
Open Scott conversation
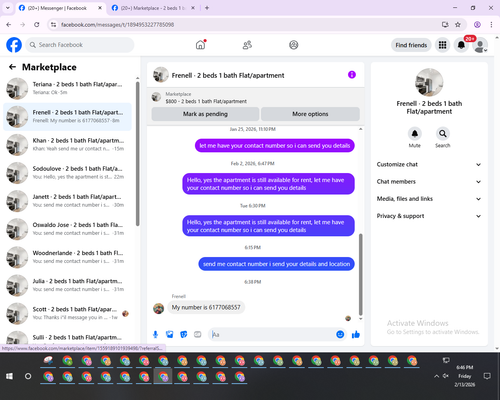67,313
